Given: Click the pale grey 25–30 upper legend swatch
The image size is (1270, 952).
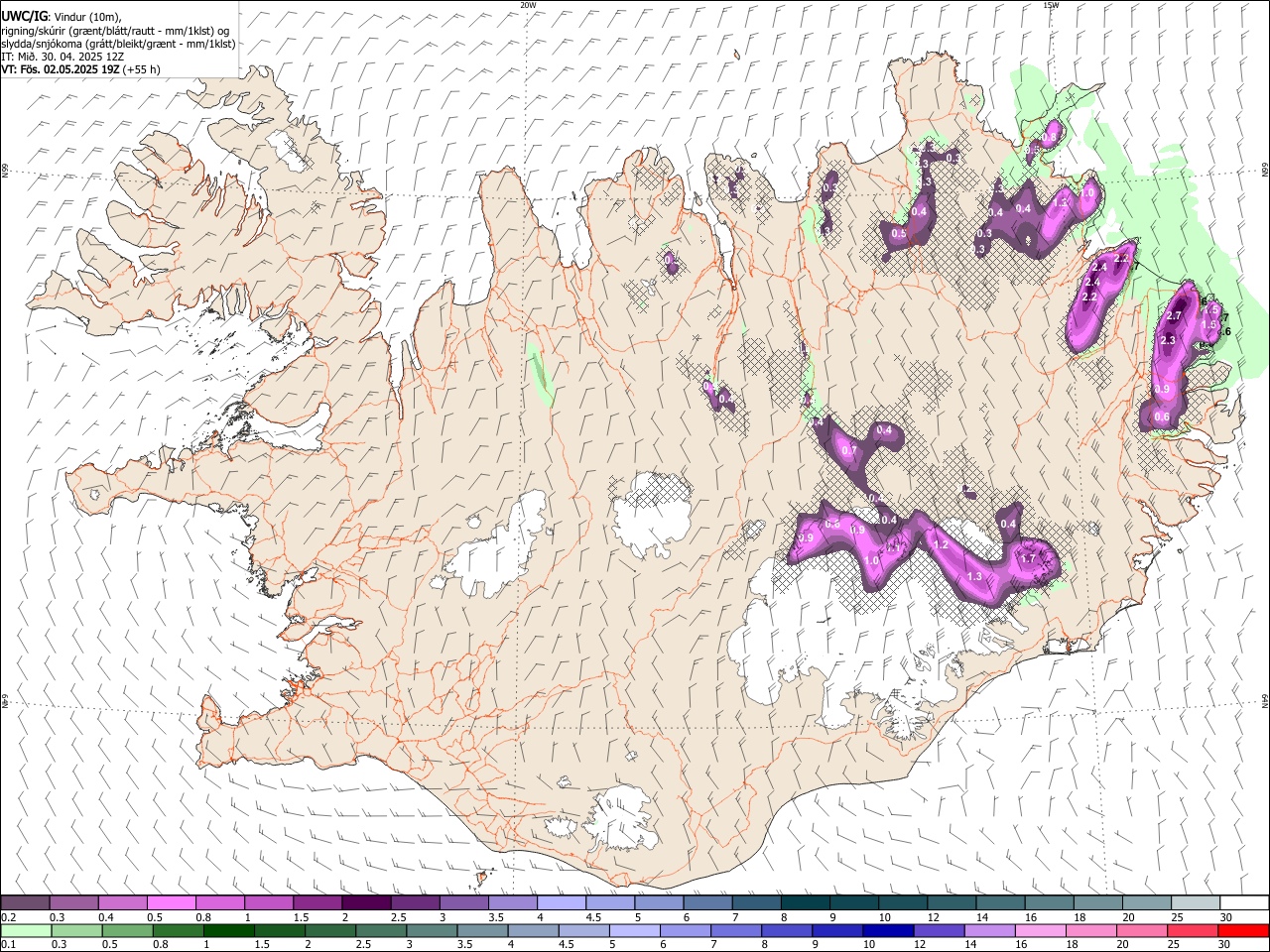Looking at the screenshot, I should click(x=1195, y=902).
